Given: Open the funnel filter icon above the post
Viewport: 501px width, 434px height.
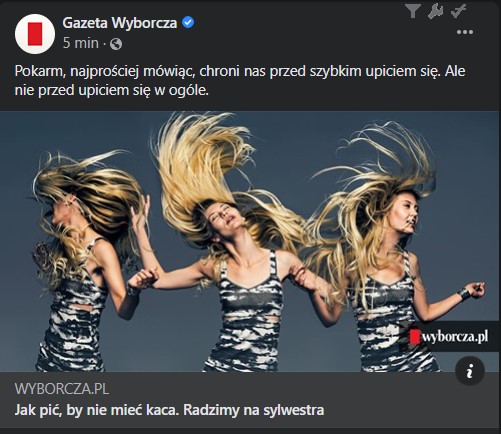Looking at the screenshot, I should click(x=413, y=11).
